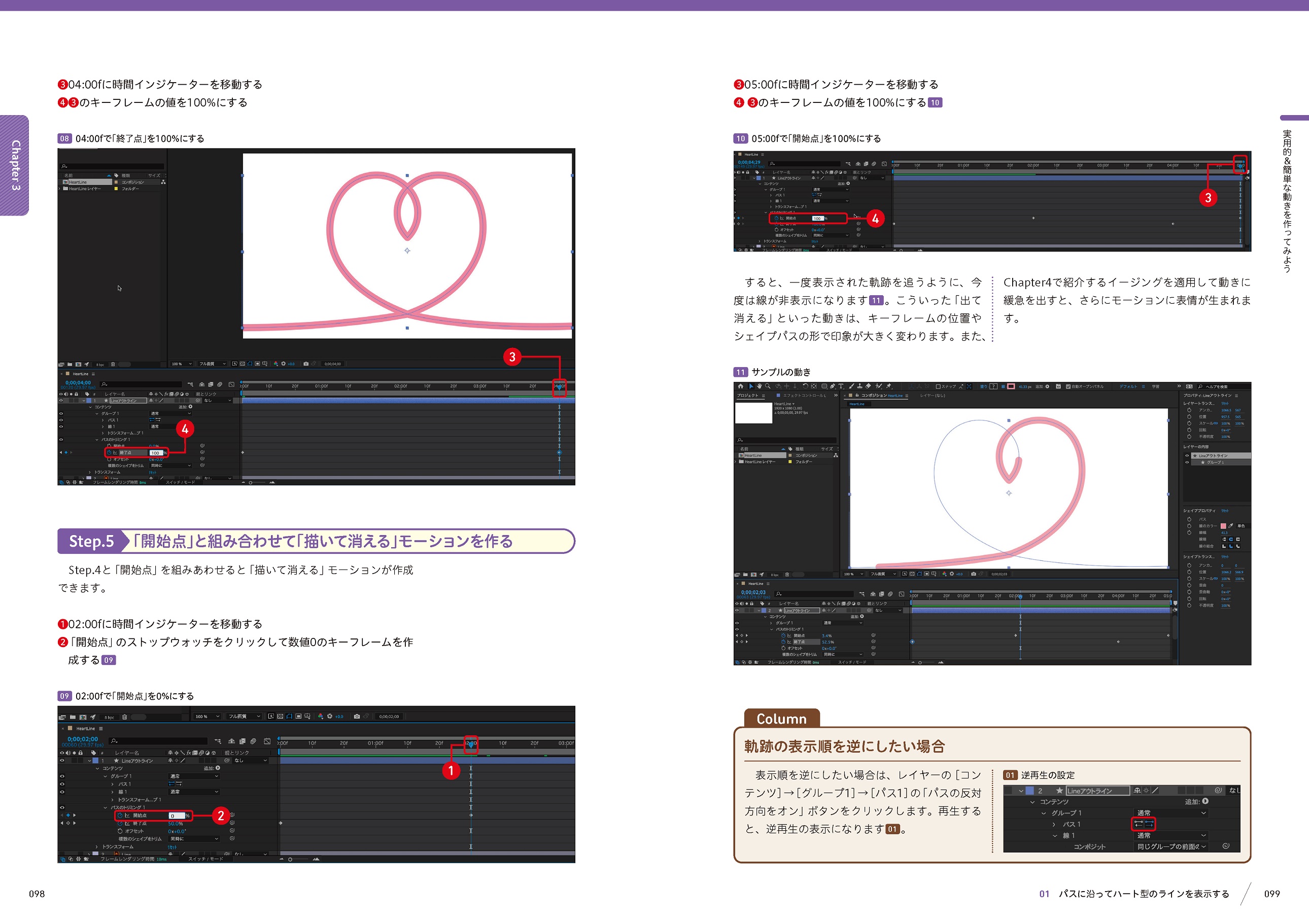
Task: Click the pink stroke color swatch in figure 11
Action: (1011, 386)
